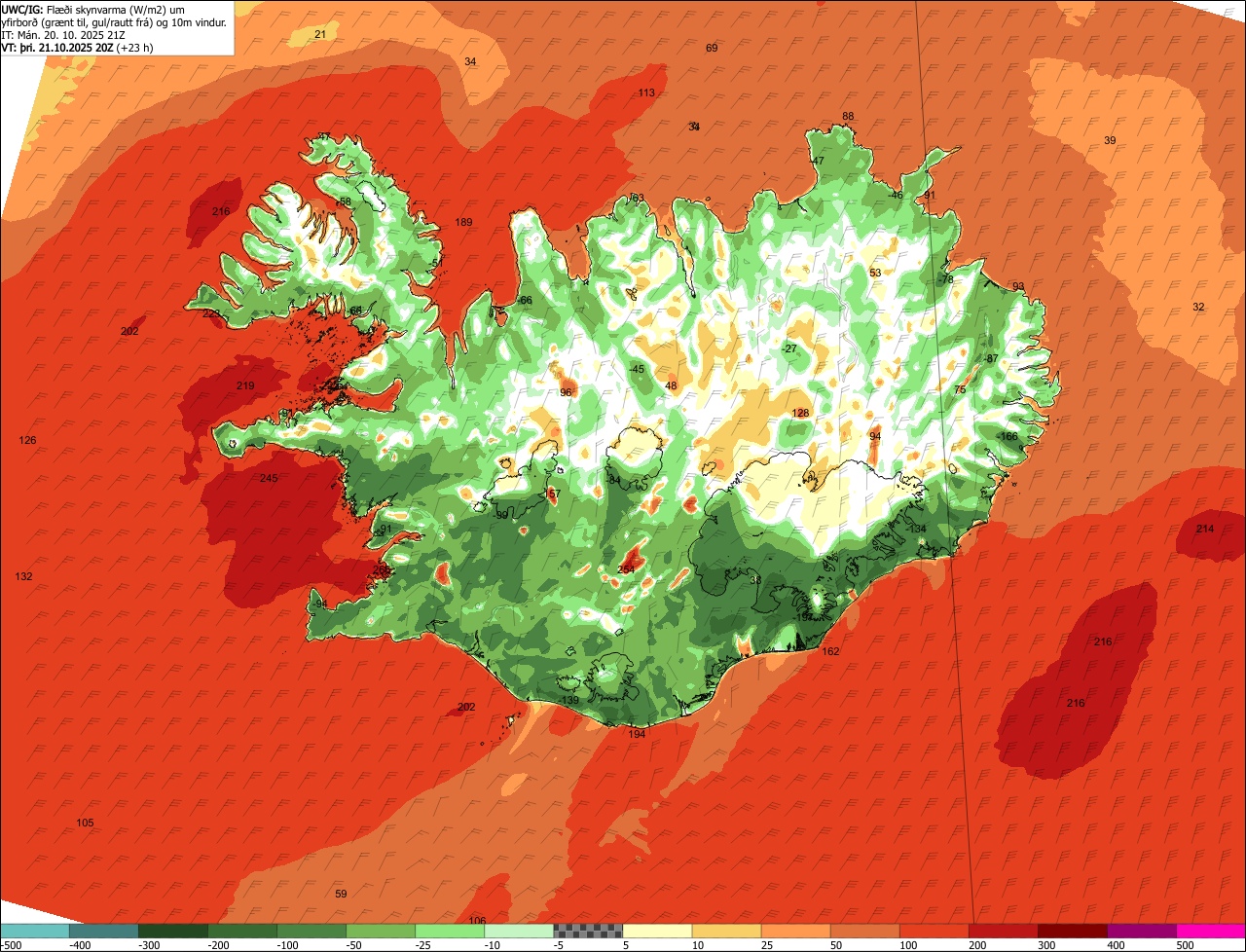Click the teal legend swatch between -500 and -400
The width and height of the screenshot is (1246, 952).
[34, 931]
